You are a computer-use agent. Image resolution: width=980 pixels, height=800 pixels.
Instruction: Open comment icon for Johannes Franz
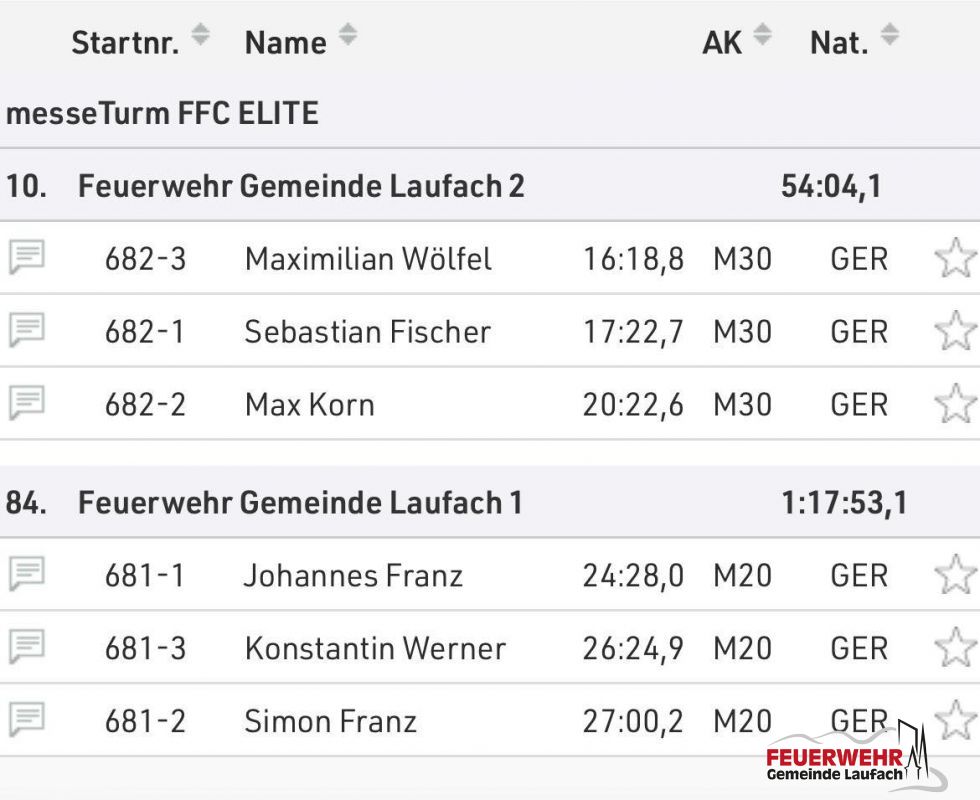pos(27,575)
